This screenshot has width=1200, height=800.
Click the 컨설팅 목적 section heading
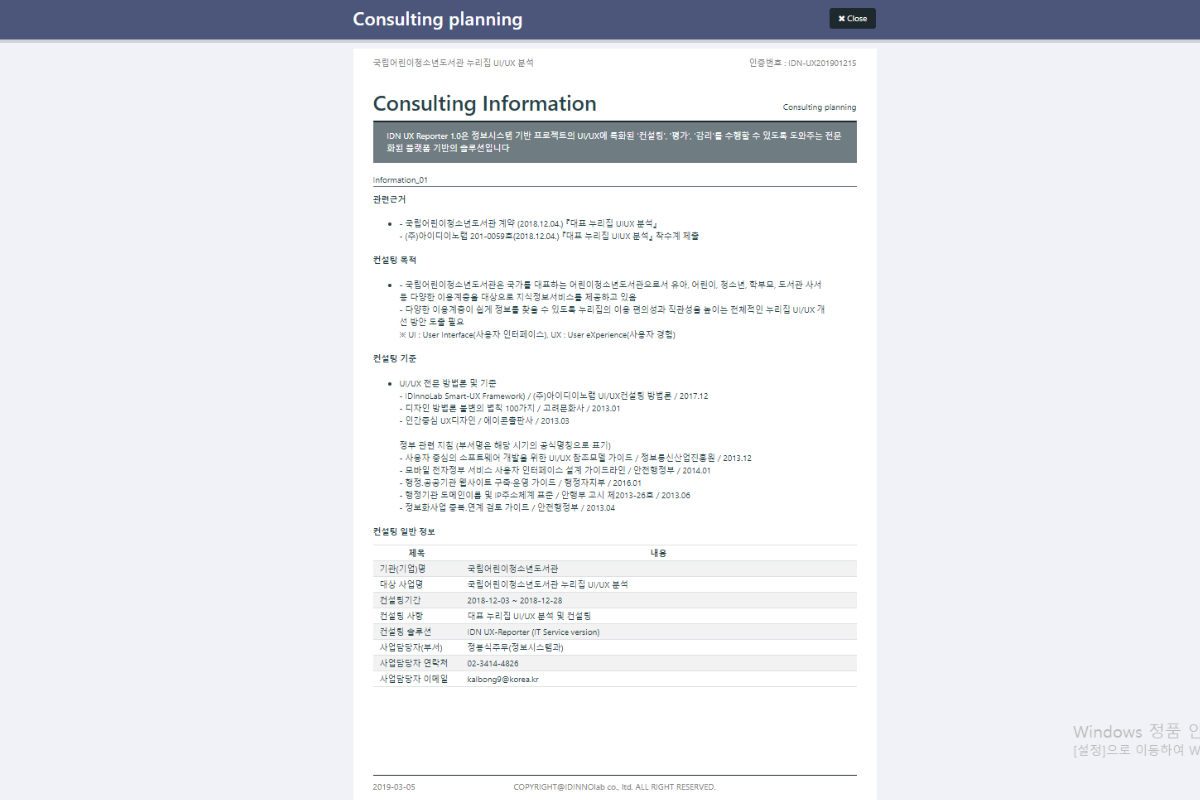[x=394, y=259]
